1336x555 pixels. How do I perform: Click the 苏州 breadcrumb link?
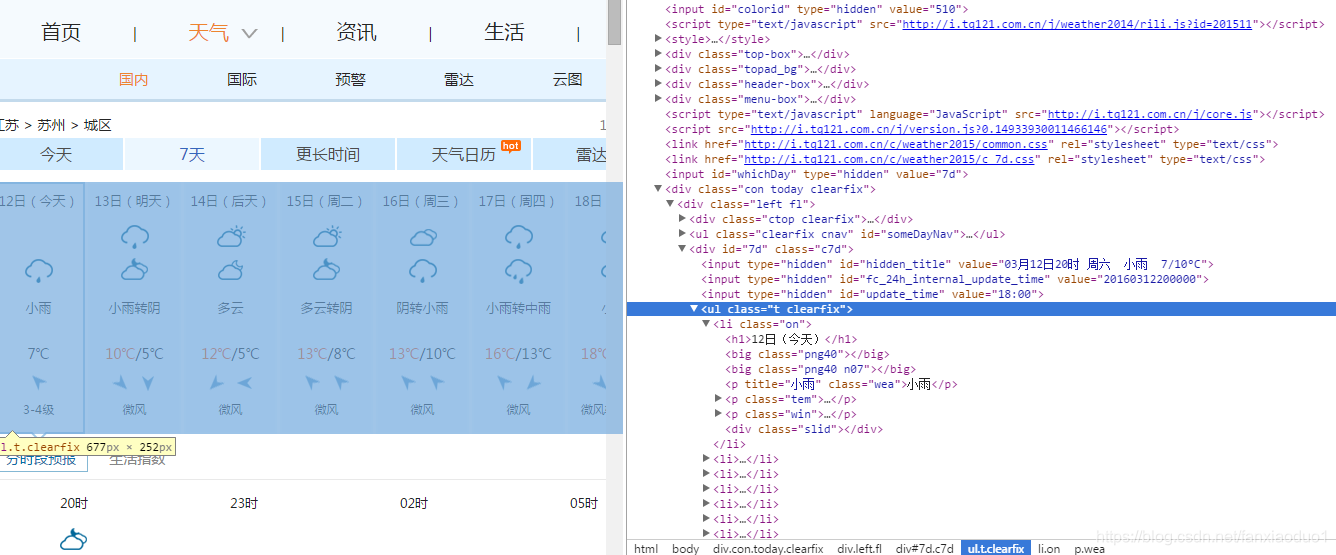[x=52, y=125]
